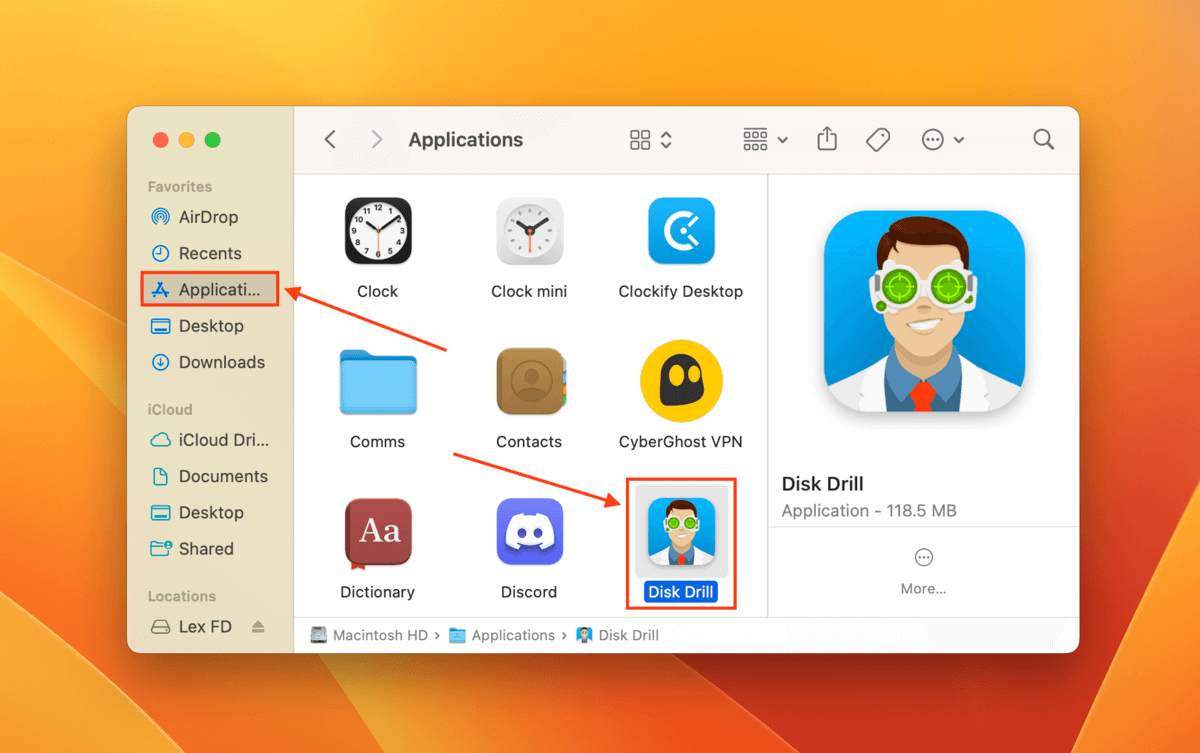Viewport: 1200px width, 753px height.
Task: Click Disk Drill in the path bar
Action: (618, 635)
